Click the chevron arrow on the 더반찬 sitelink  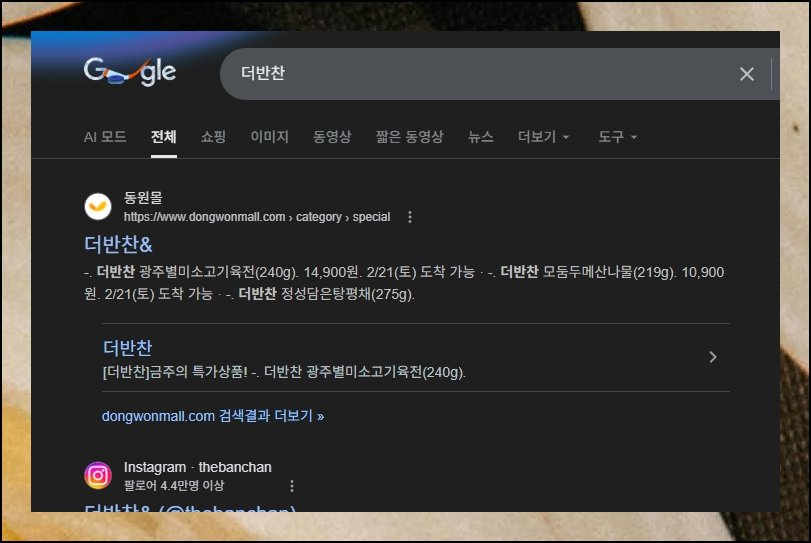pos(713,357)
